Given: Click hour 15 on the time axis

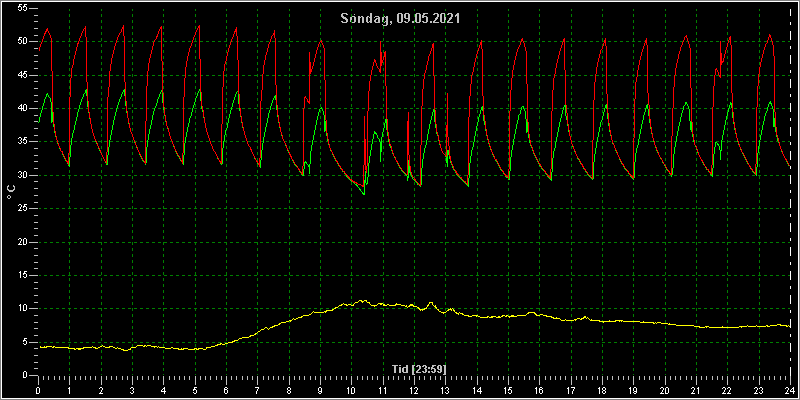Looking at the screenshot, I should (x=508, y=390).
